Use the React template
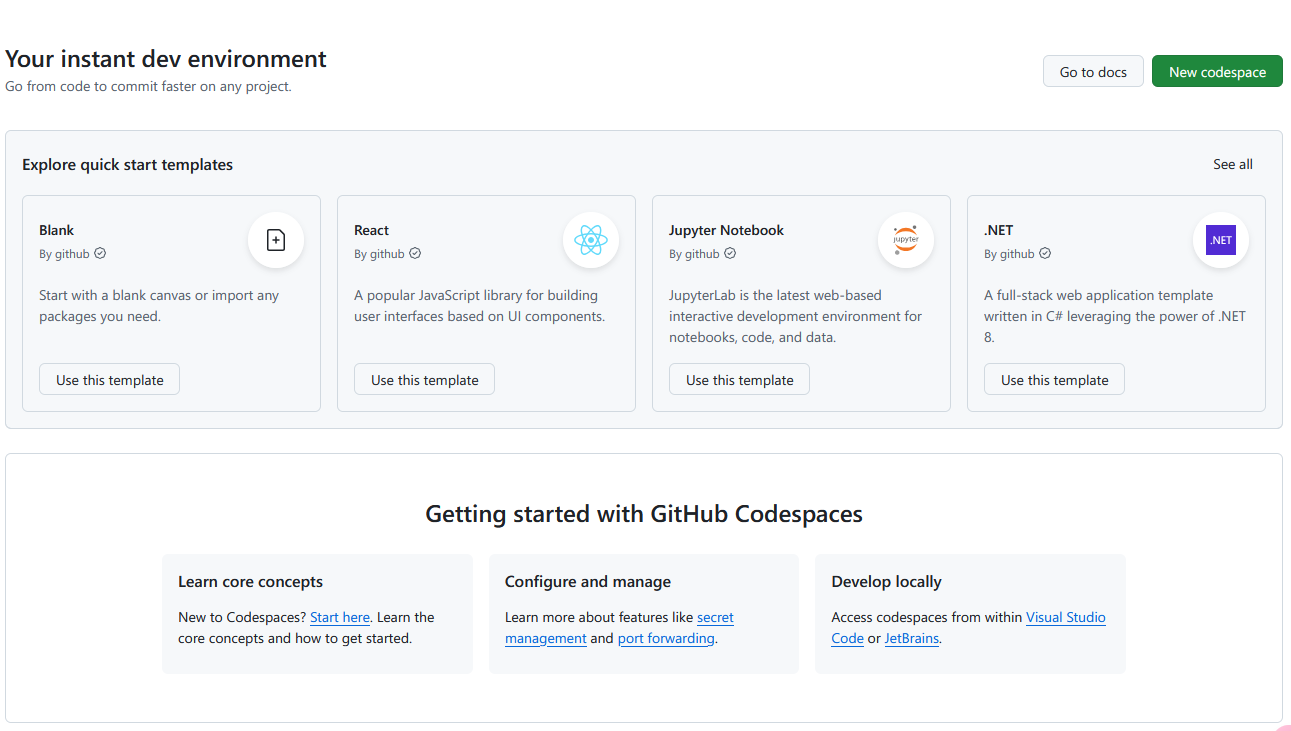This screenshot has width=1291, height=731. [x=425, y=380]
